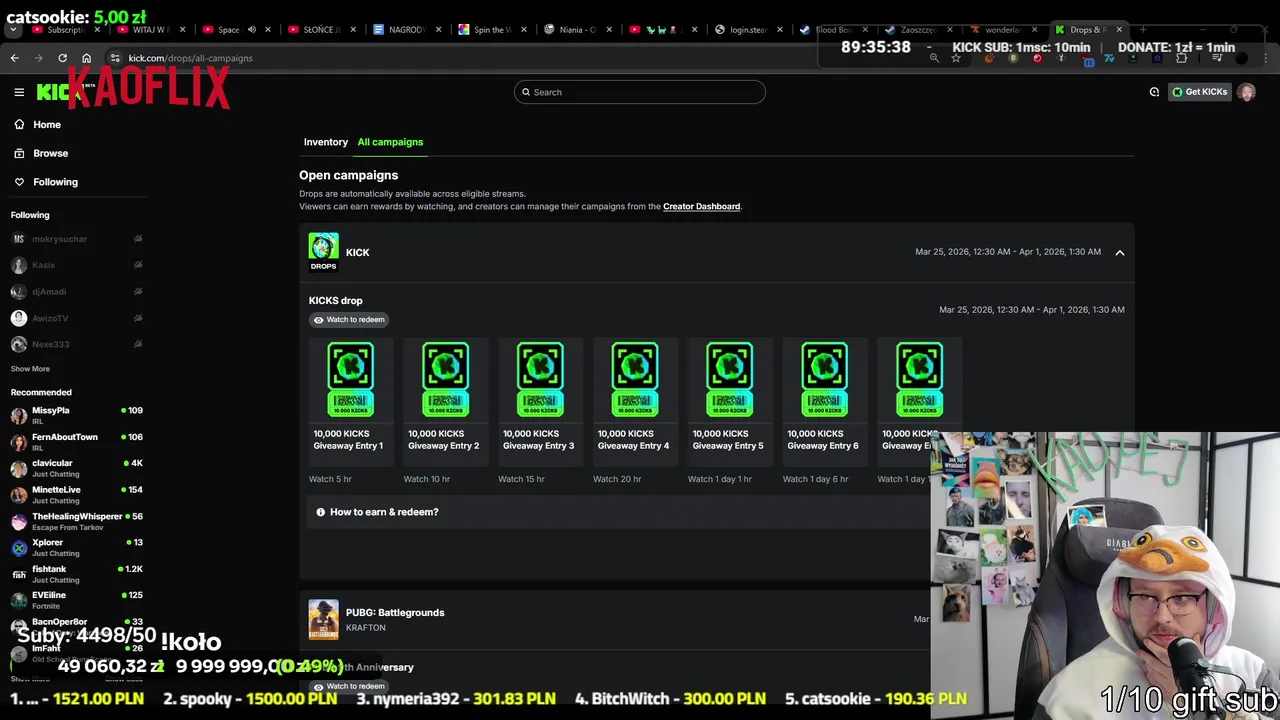This screenshot has height=720, width=1280.
Task: Open MinetteLive recommended channel
Action: coord(76,495)
